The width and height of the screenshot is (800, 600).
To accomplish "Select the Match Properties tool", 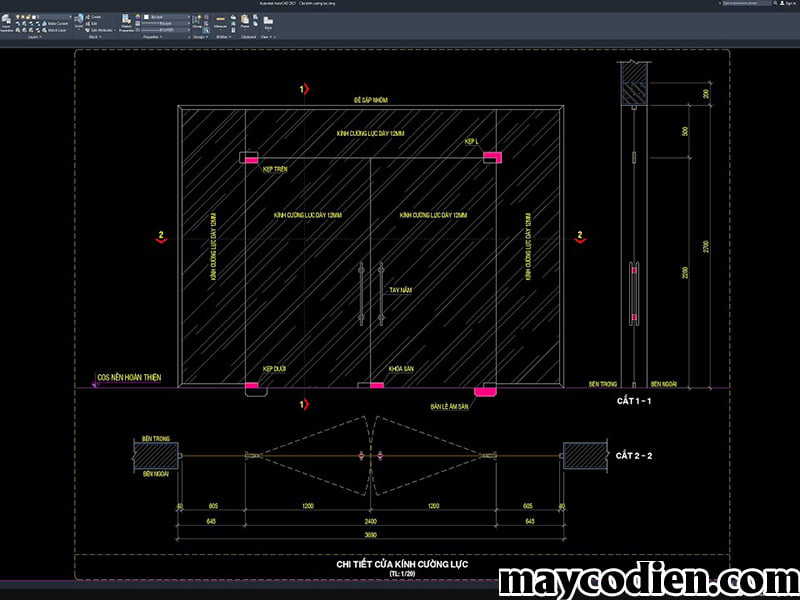I will pyautogui.click(x=126, y=23).
